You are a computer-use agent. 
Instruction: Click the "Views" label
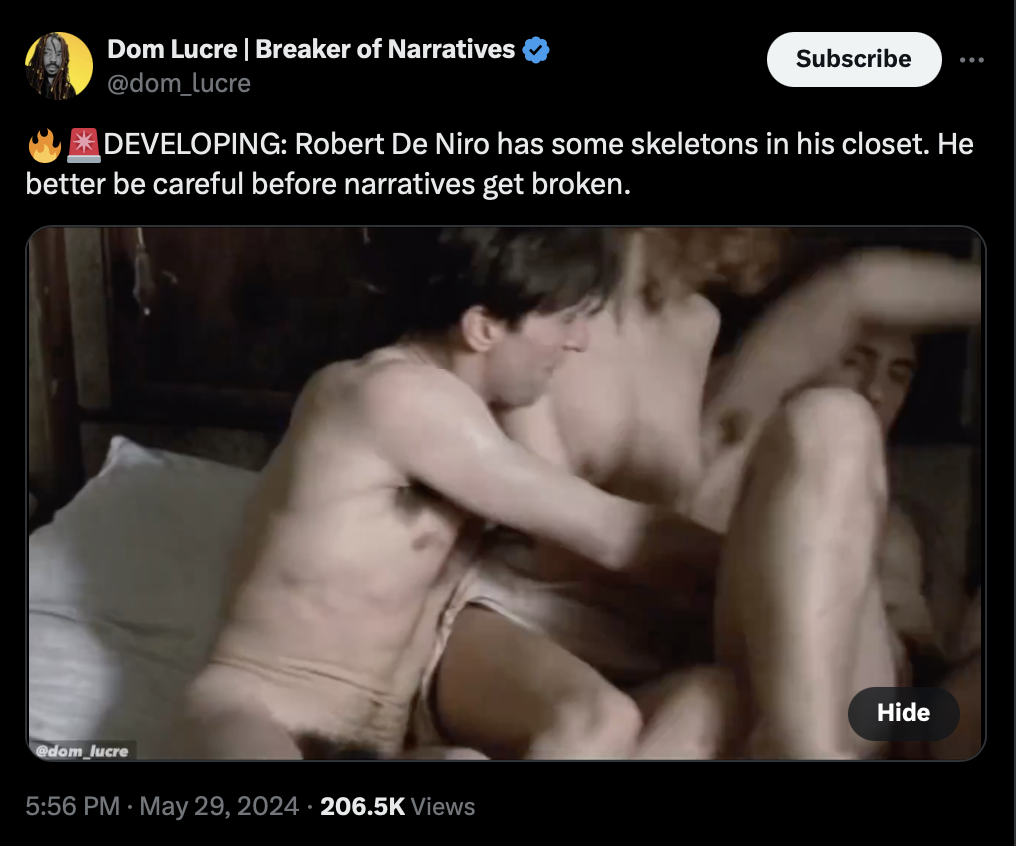[x=443, y=806]
